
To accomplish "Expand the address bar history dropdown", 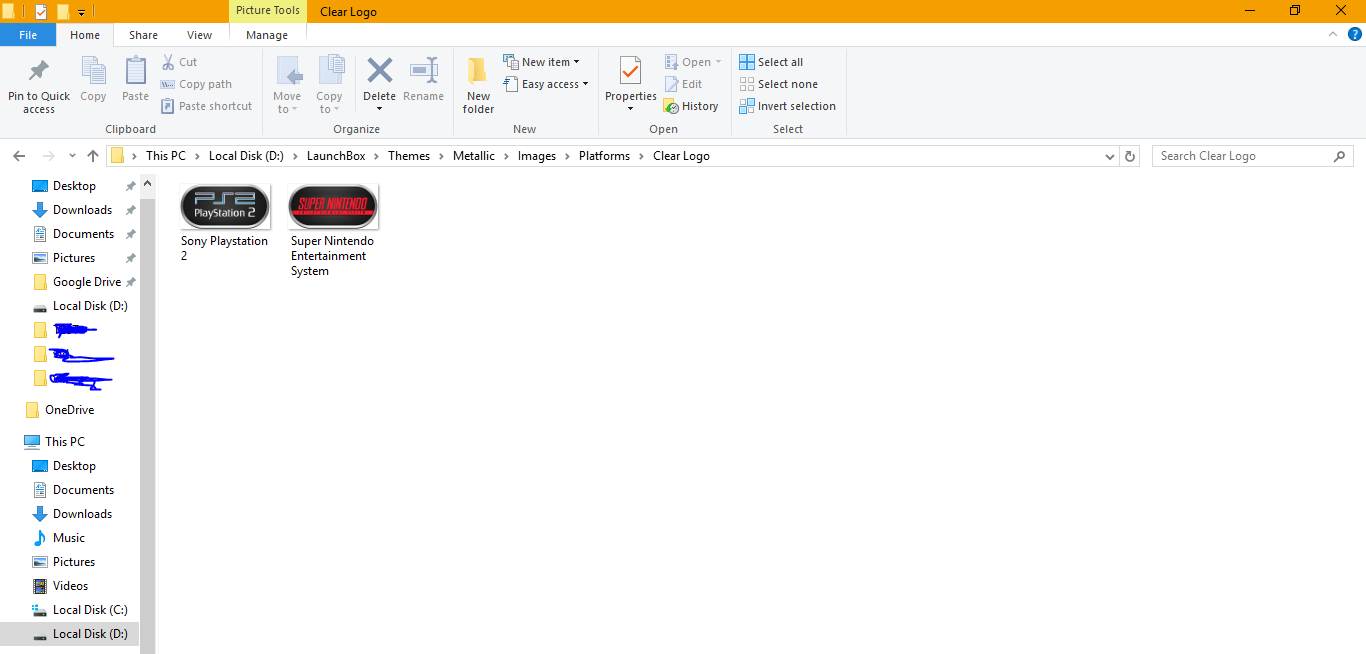I will pyautogui.click(x=1109, y=156).
